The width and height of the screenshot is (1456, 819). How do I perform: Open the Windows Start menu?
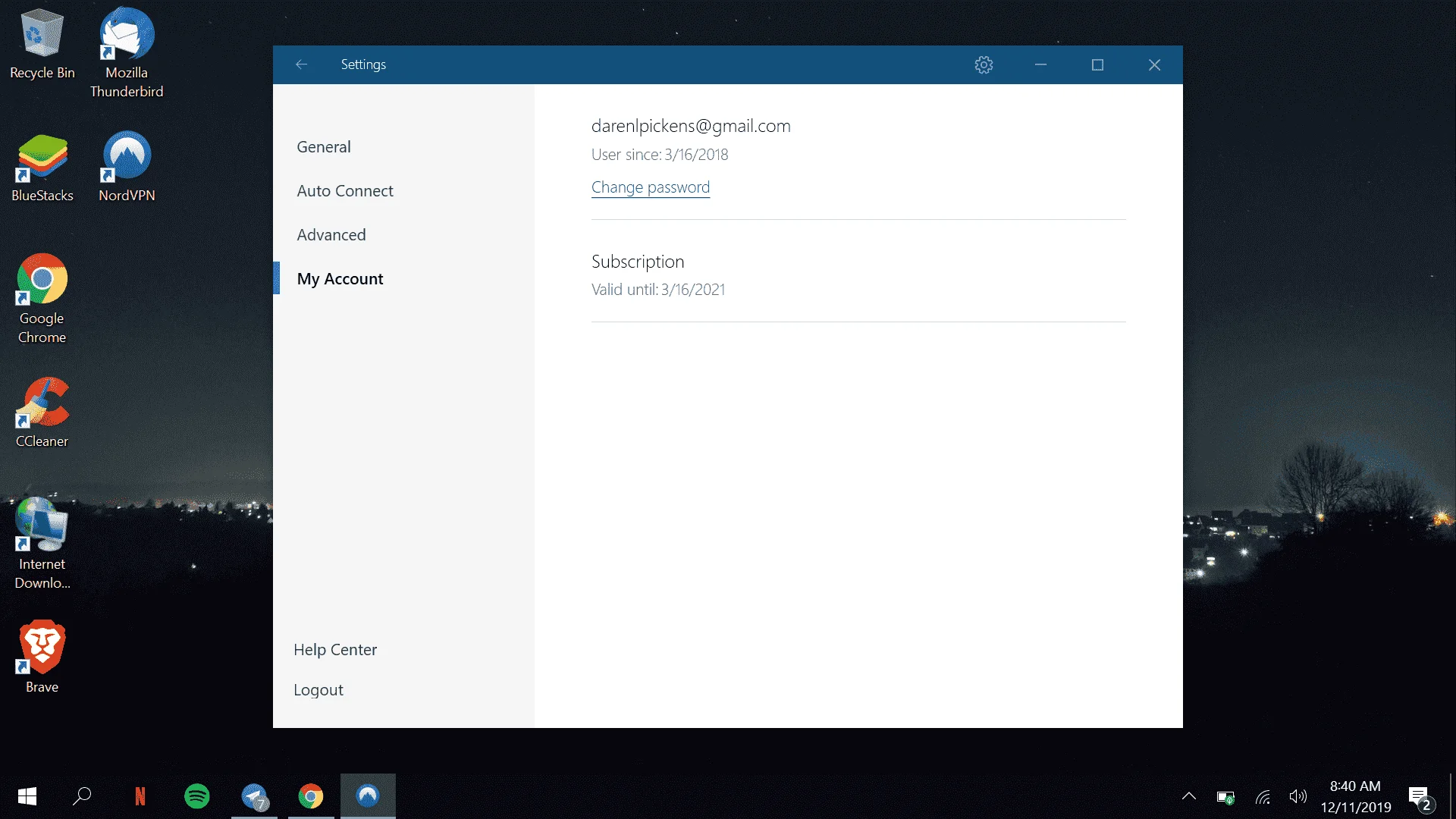coord(27,796)
